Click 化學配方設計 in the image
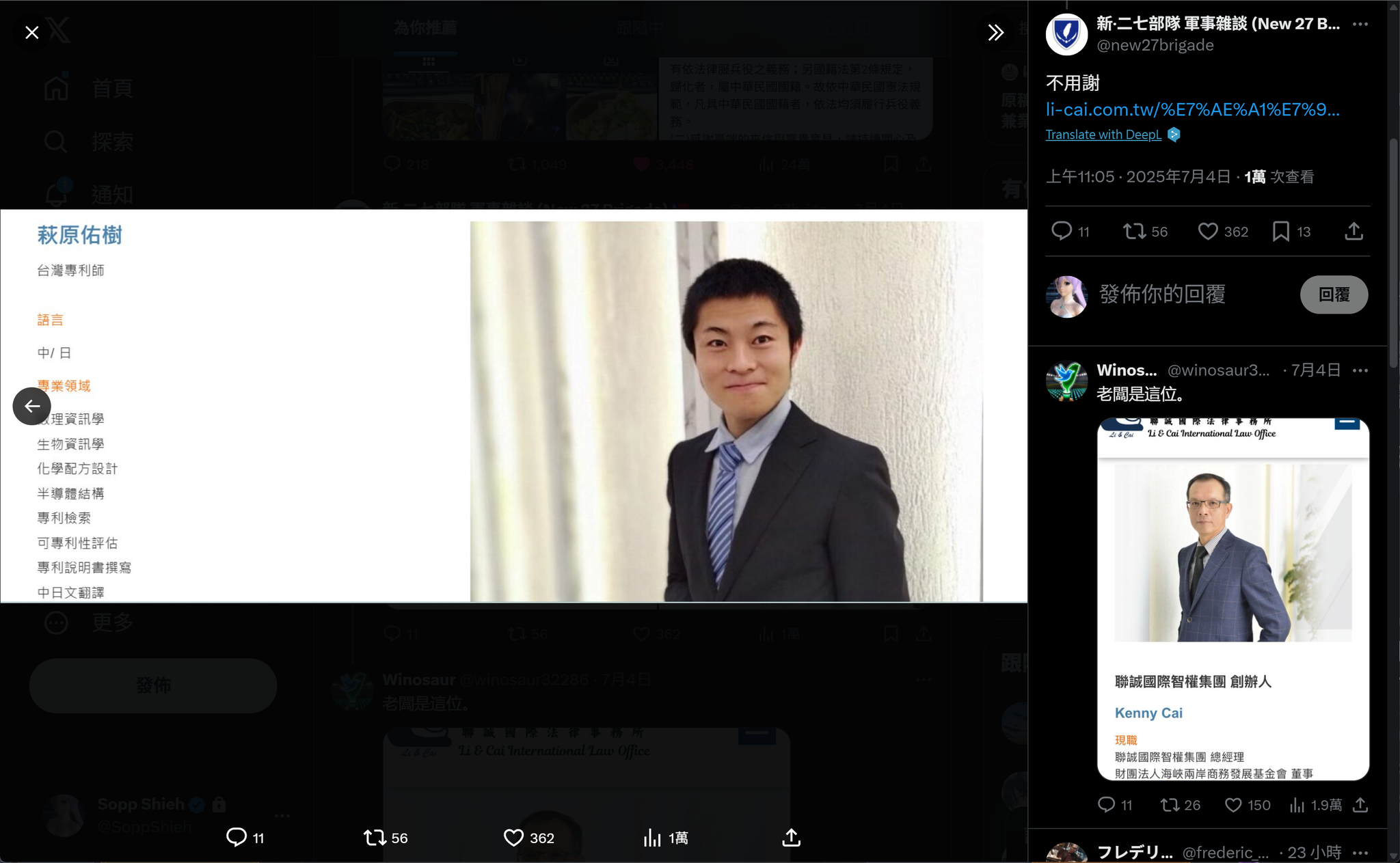This screenshot has height=863, width=1400. (x=77, y=469)
